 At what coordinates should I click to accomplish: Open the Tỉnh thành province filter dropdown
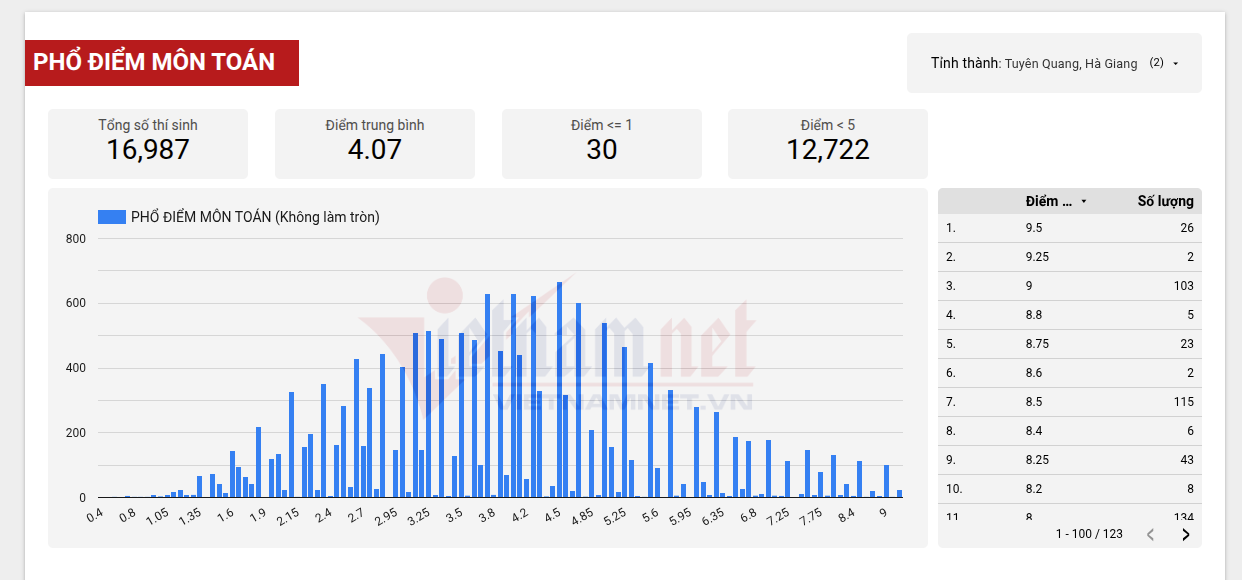coord(1054,63)
